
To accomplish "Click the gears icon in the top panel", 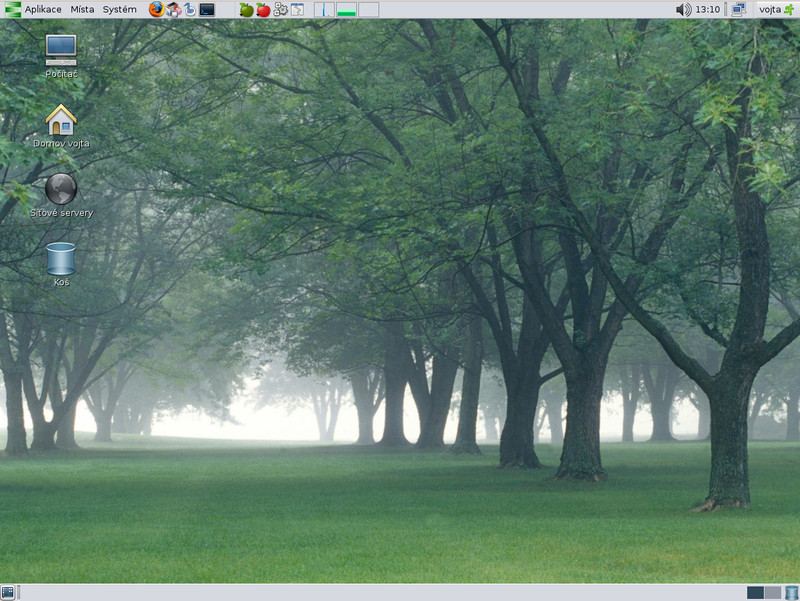I will [x=280, y=9].
